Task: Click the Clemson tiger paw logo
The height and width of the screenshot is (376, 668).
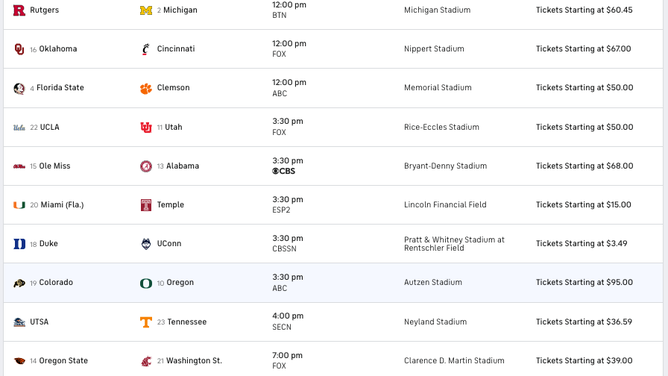Action: [146, 88]
